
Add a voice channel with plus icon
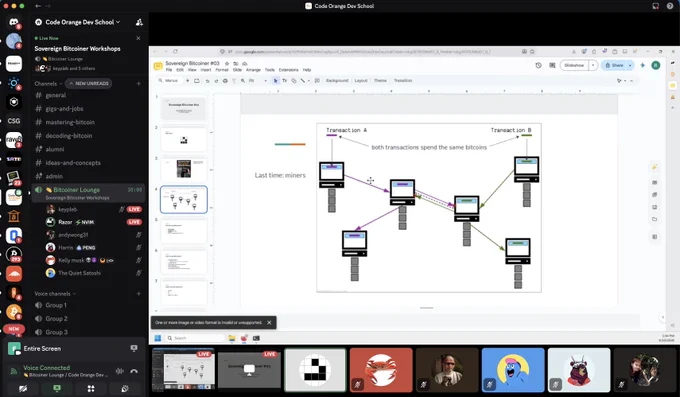[139, 294]
